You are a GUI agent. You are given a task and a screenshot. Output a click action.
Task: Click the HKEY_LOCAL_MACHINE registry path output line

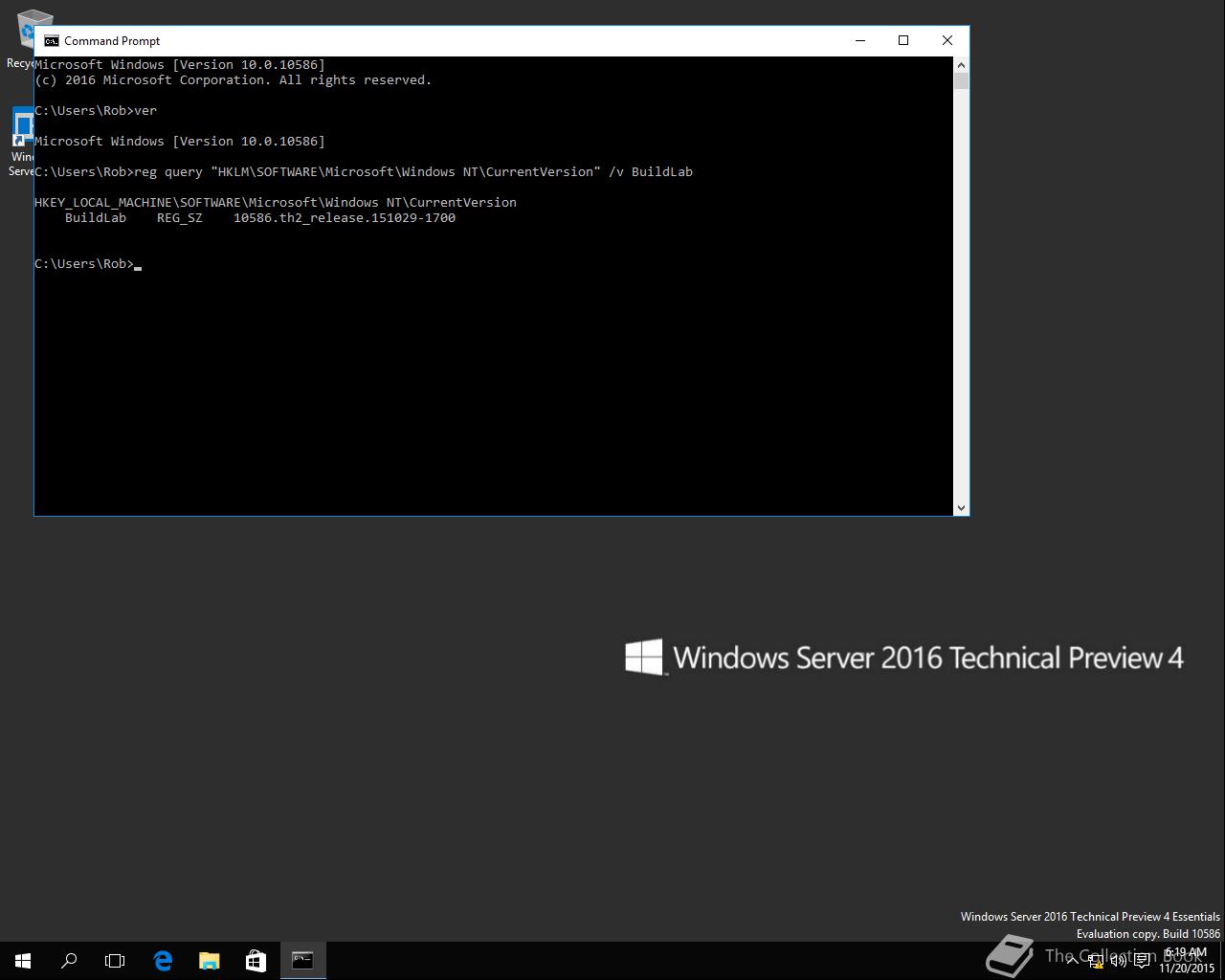tap(276, 203)
